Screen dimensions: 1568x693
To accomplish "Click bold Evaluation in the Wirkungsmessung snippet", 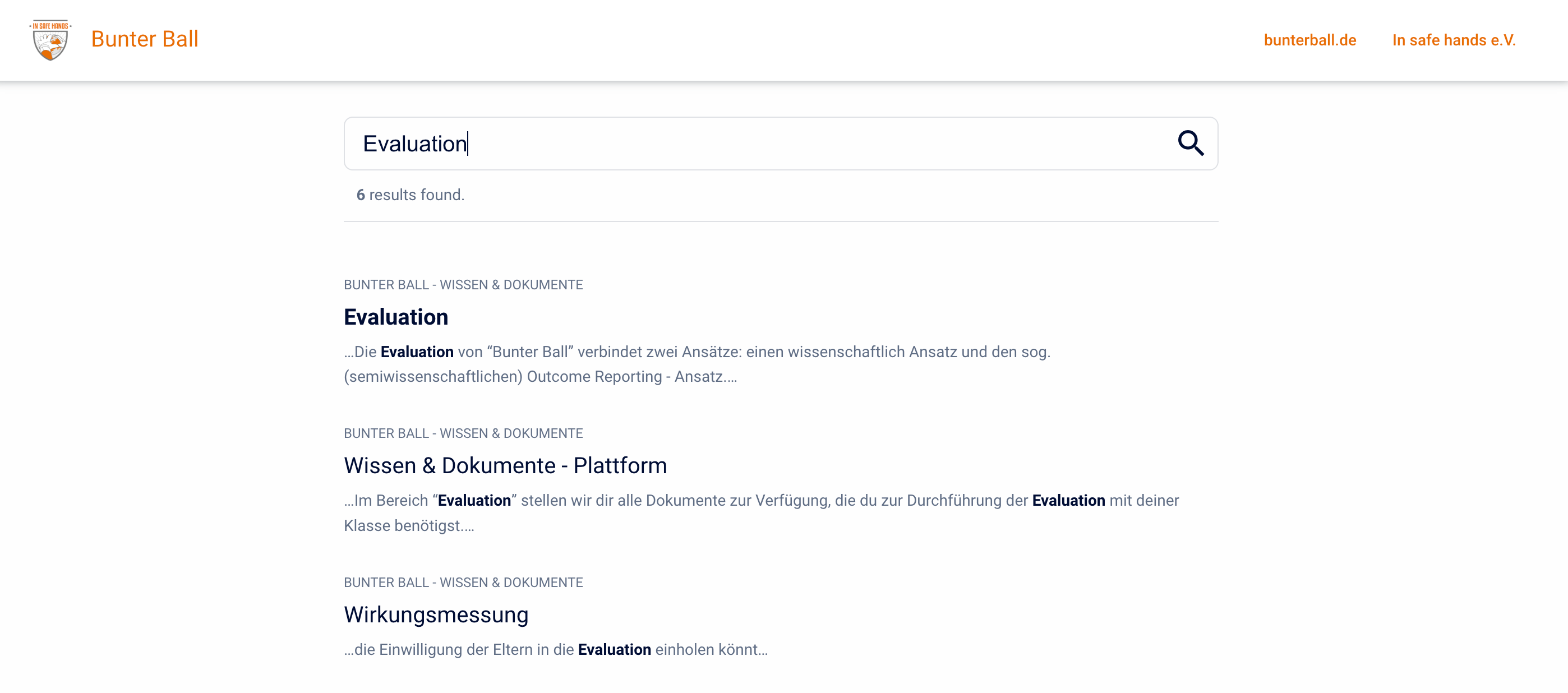I will 614,649.
